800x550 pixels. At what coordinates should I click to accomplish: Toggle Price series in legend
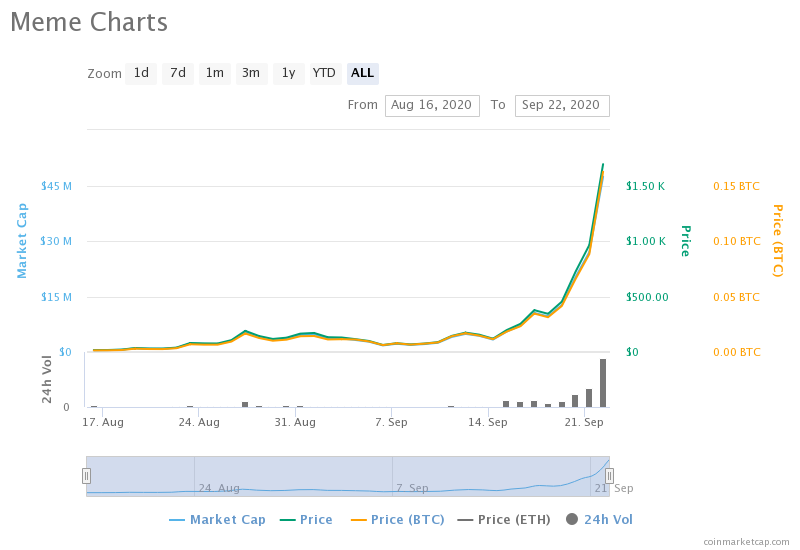pos(307,520)
